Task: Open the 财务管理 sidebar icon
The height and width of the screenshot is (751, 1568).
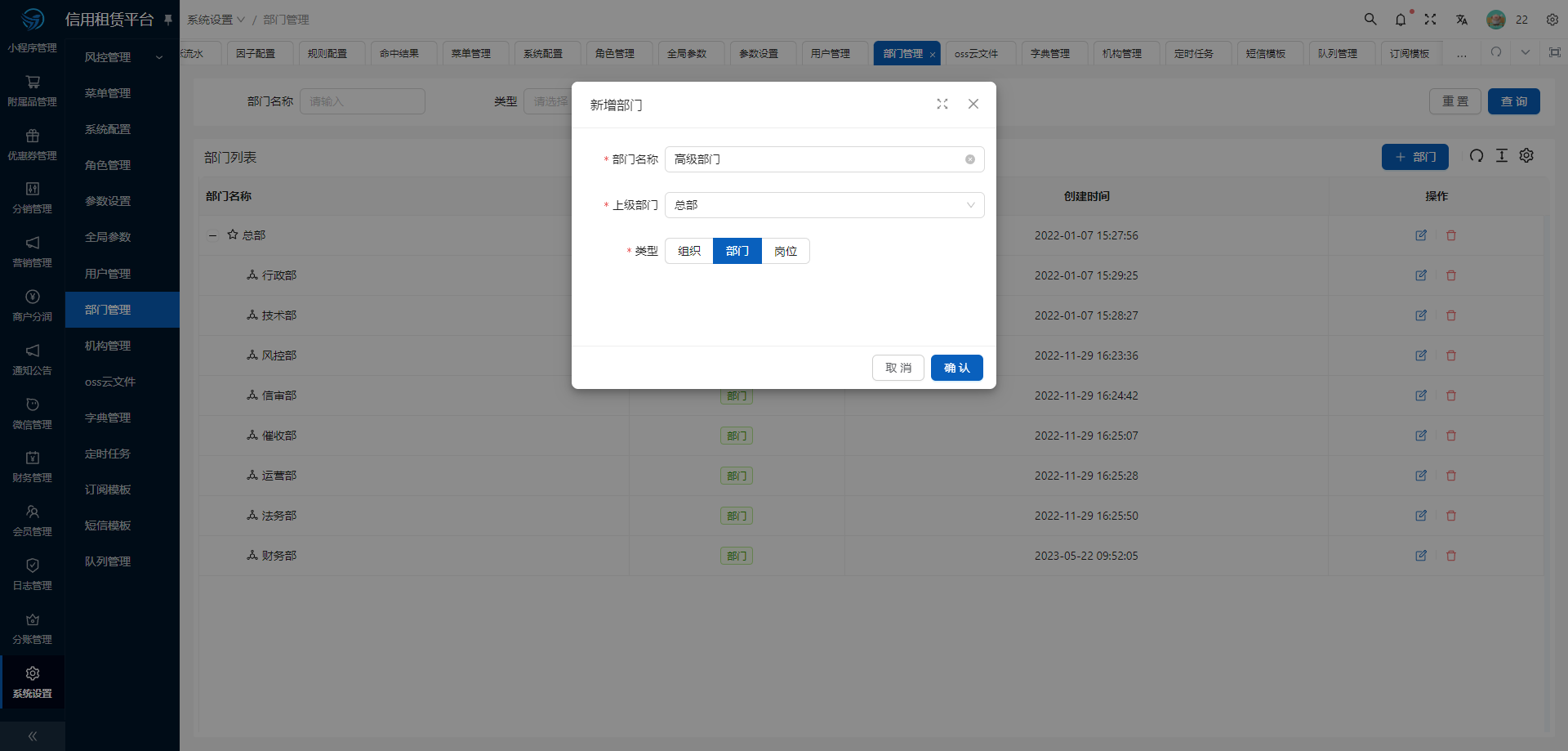Action: point(32,458)
